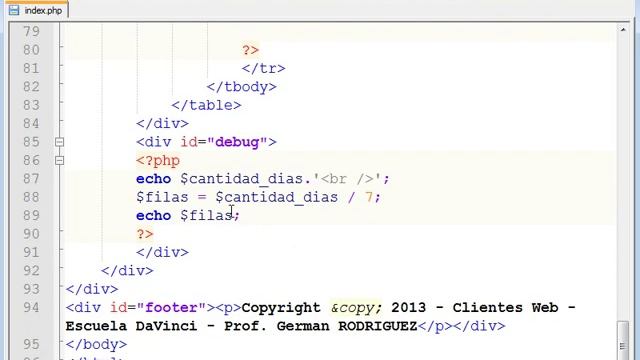Click line number 80 in the gutter
640x360 pixels.
[31, 50]
